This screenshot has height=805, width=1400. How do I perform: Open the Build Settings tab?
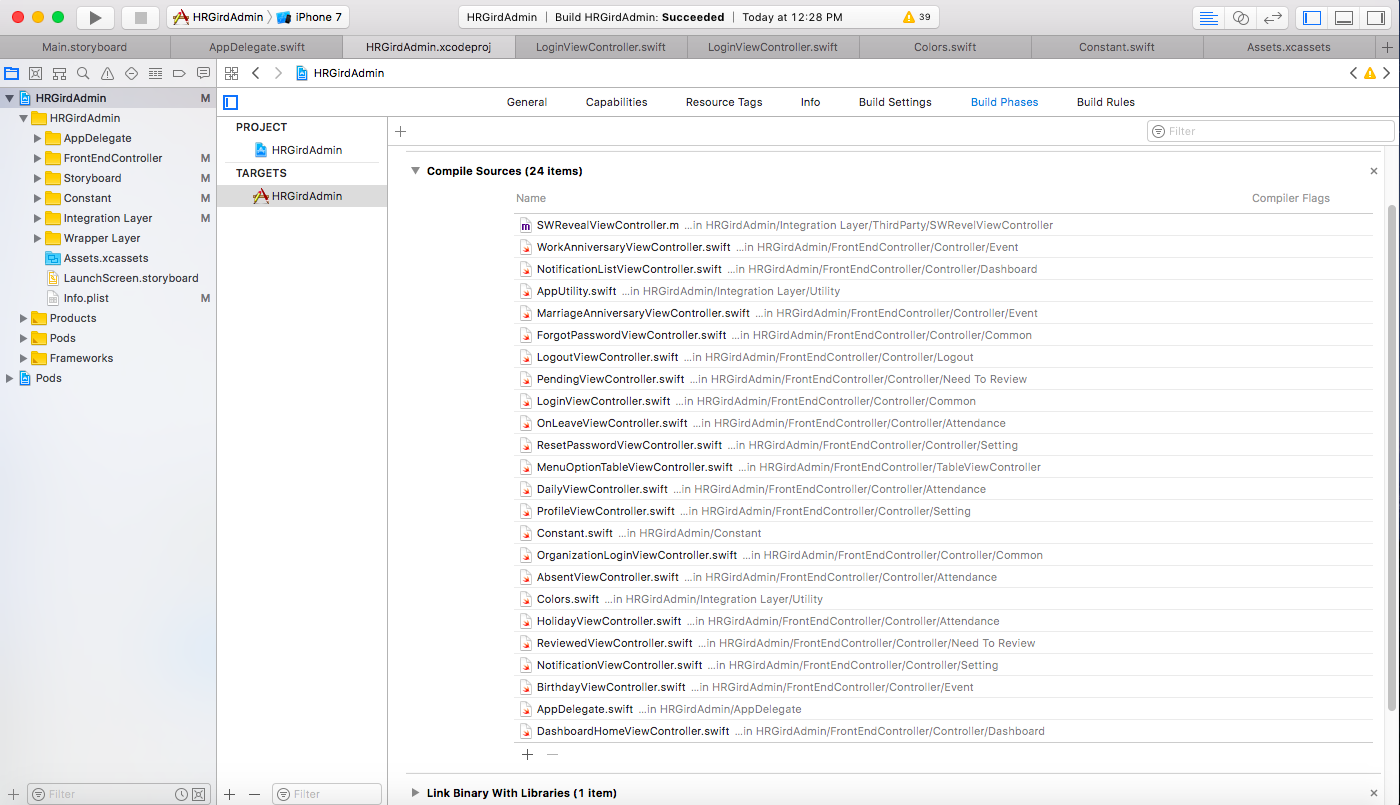pyautogui.click(x=895, y=102)
